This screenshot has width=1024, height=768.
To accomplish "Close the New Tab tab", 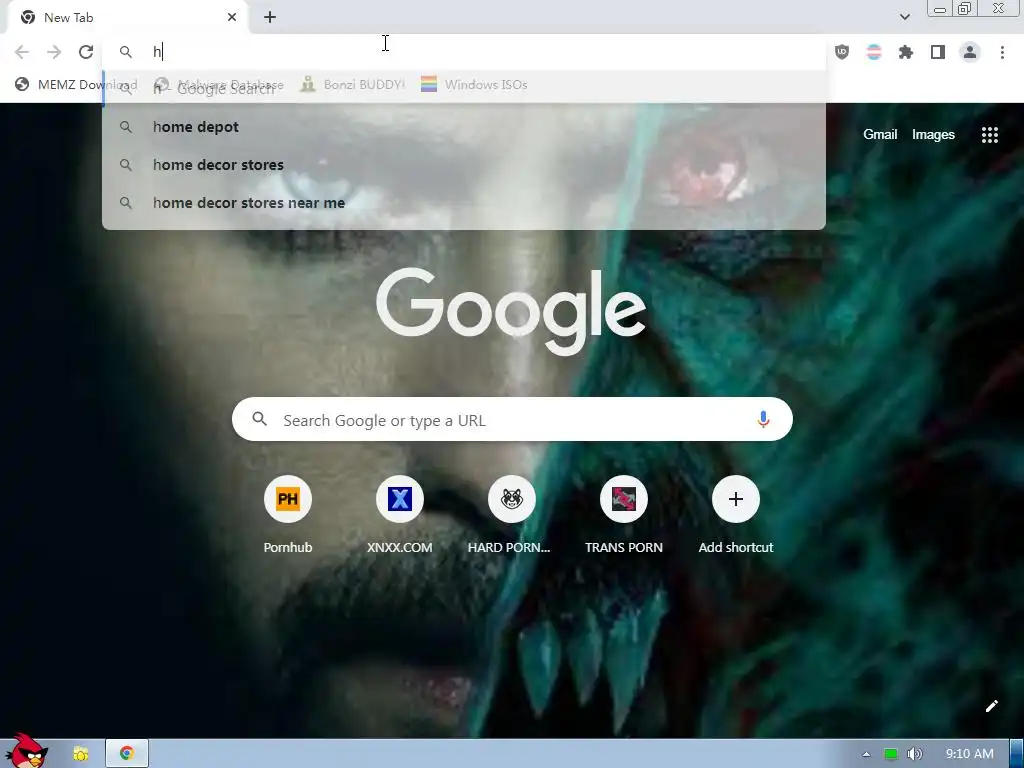I will tap(232, 17).
